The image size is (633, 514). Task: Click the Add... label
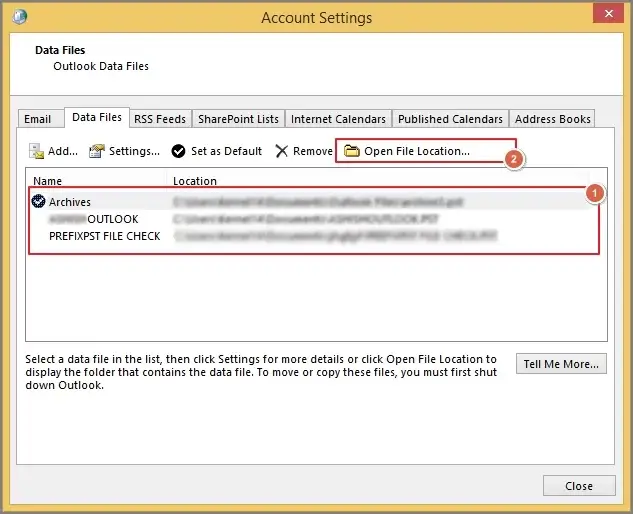63,151
